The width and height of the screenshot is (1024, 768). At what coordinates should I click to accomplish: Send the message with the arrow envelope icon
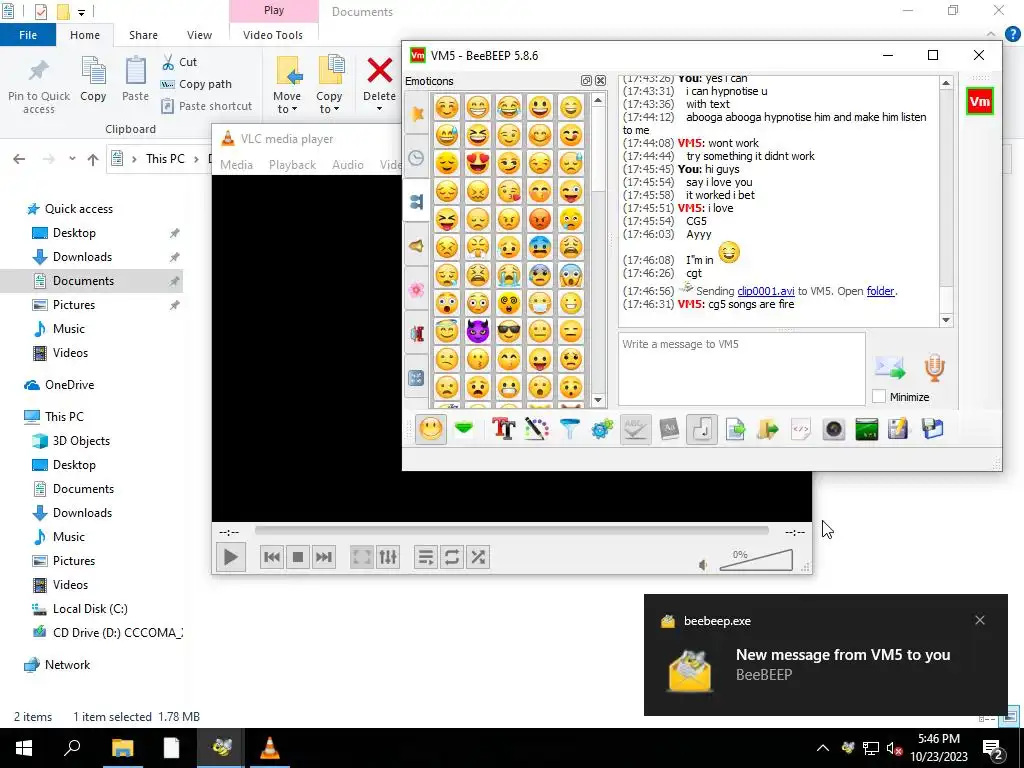[890, 368]
